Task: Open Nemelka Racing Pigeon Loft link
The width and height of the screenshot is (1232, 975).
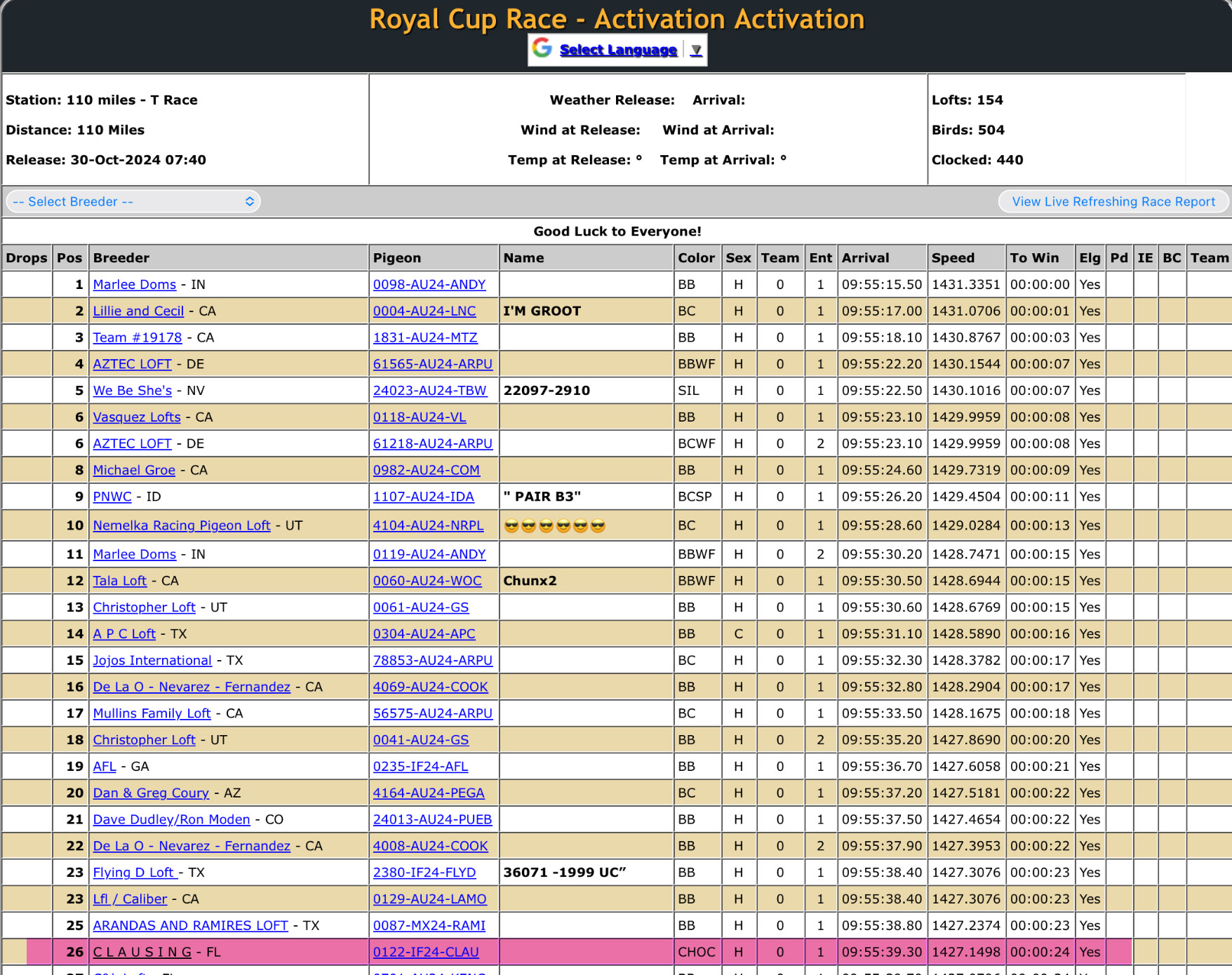Action: (x=182, y=525)
